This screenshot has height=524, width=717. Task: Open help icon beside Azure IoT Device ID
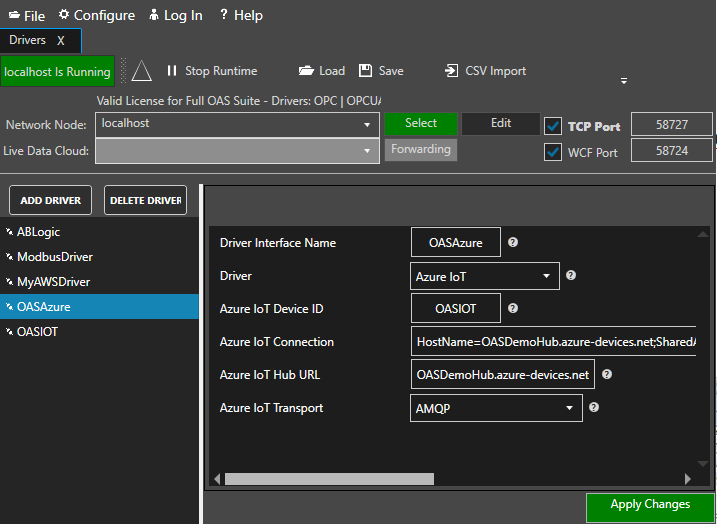click(513, 309)
